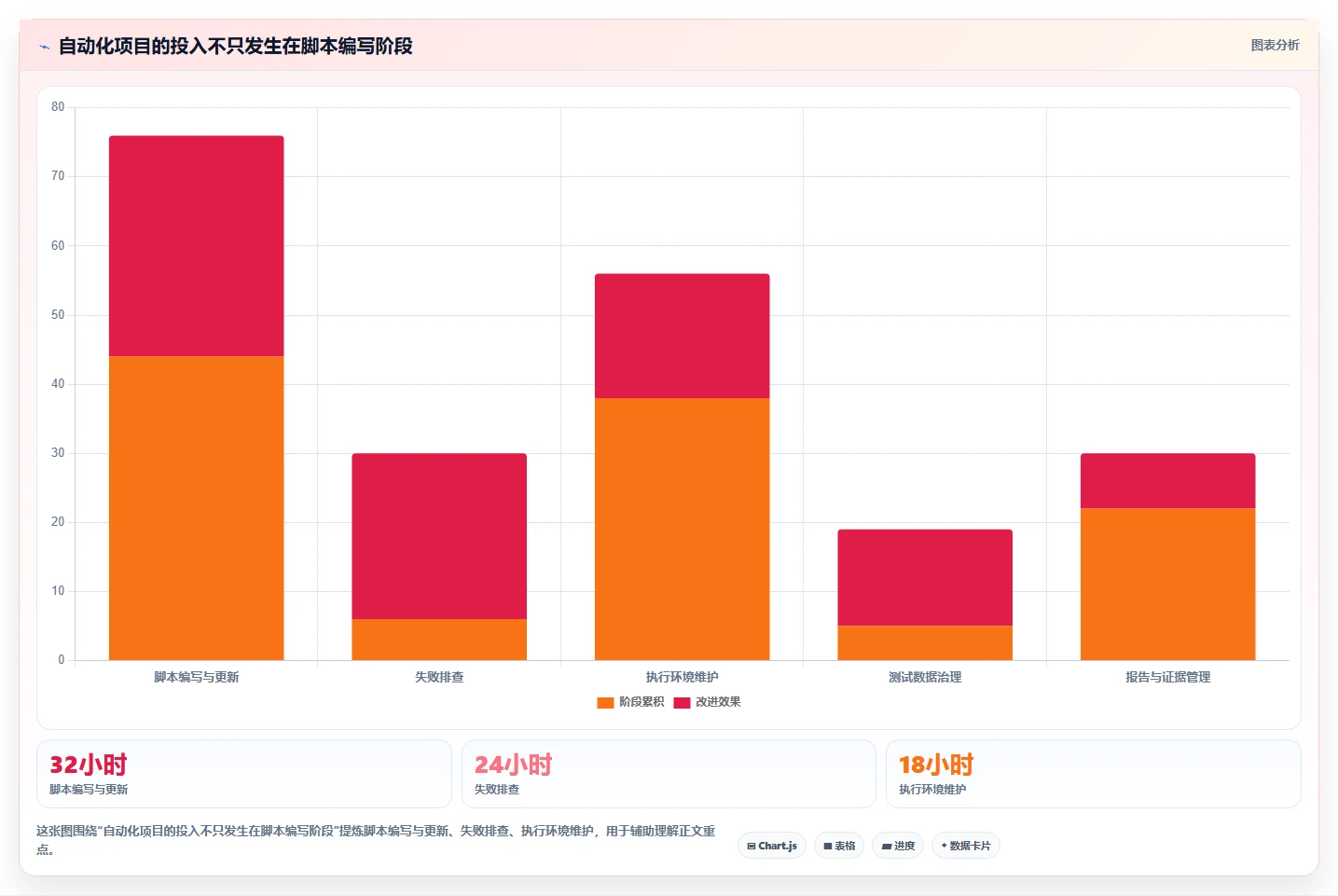Click the 进度 tag
1338x896 pixels.
coord(898,846)
